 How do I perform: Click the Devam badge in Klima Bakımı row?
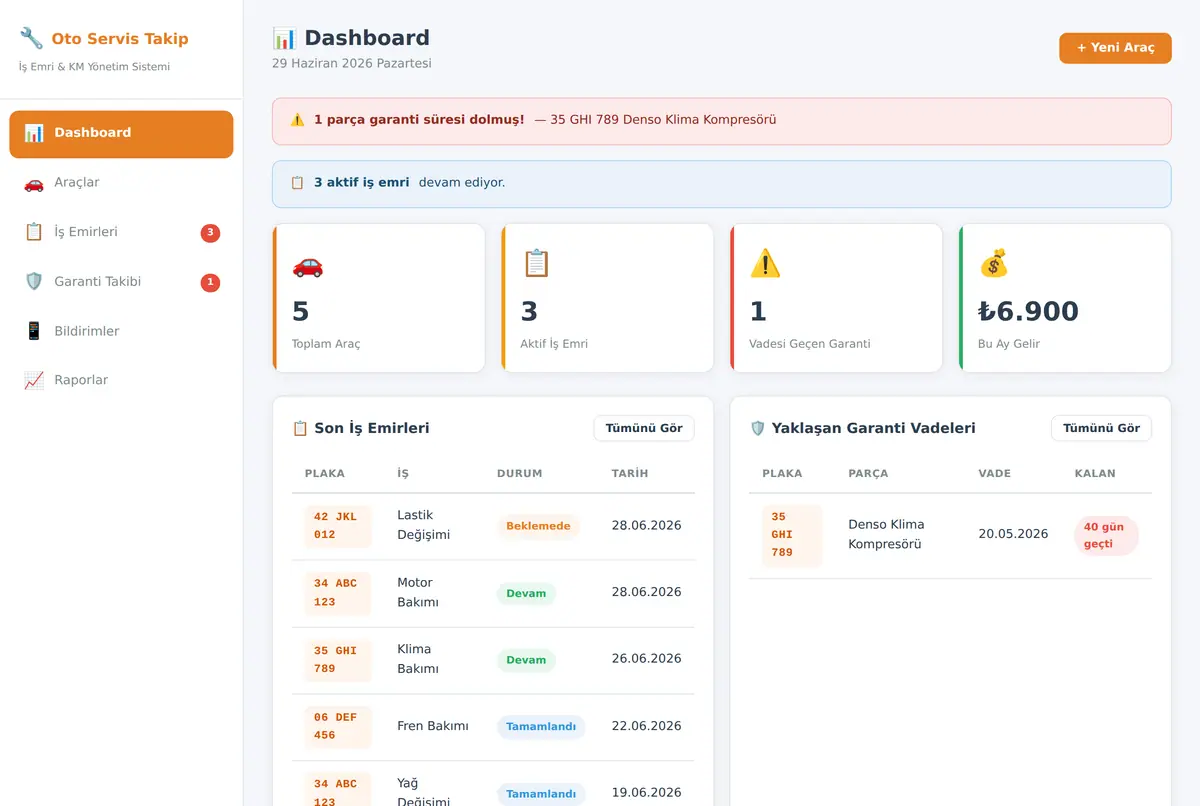[526, 660]
